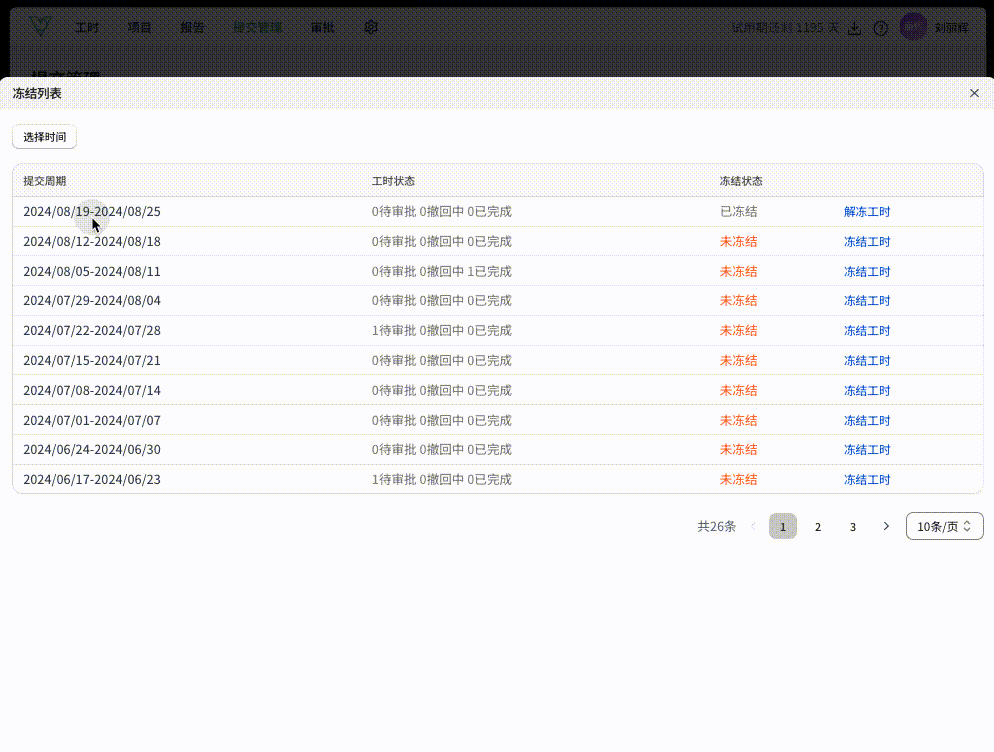Click 解冻工时 for 2024/08/19-2024/08/25
Viewport: 994px width, 752px height.
(x=866, y=212)
